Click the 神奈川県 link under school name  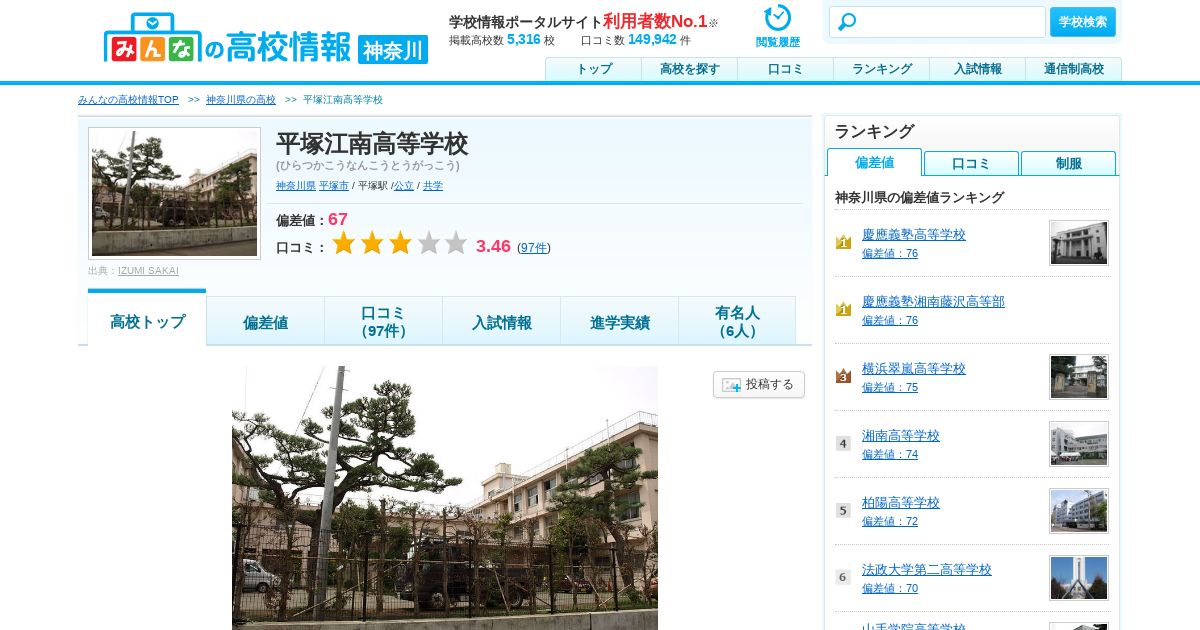point(296,186)
